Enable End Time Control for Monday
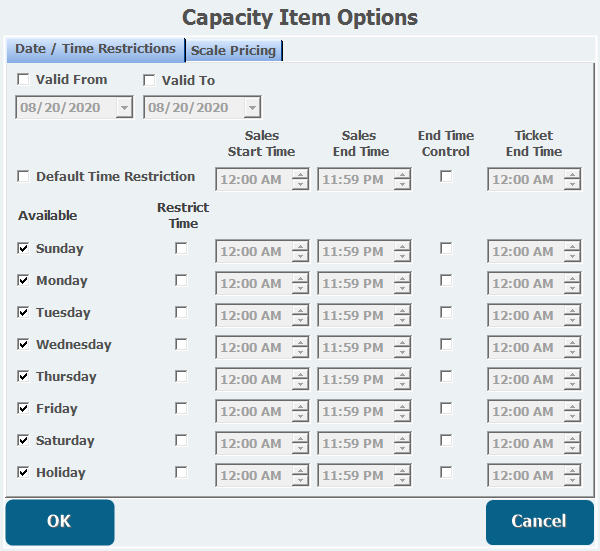Viewport: 600px width, 551px height. [x=446, y=280]
